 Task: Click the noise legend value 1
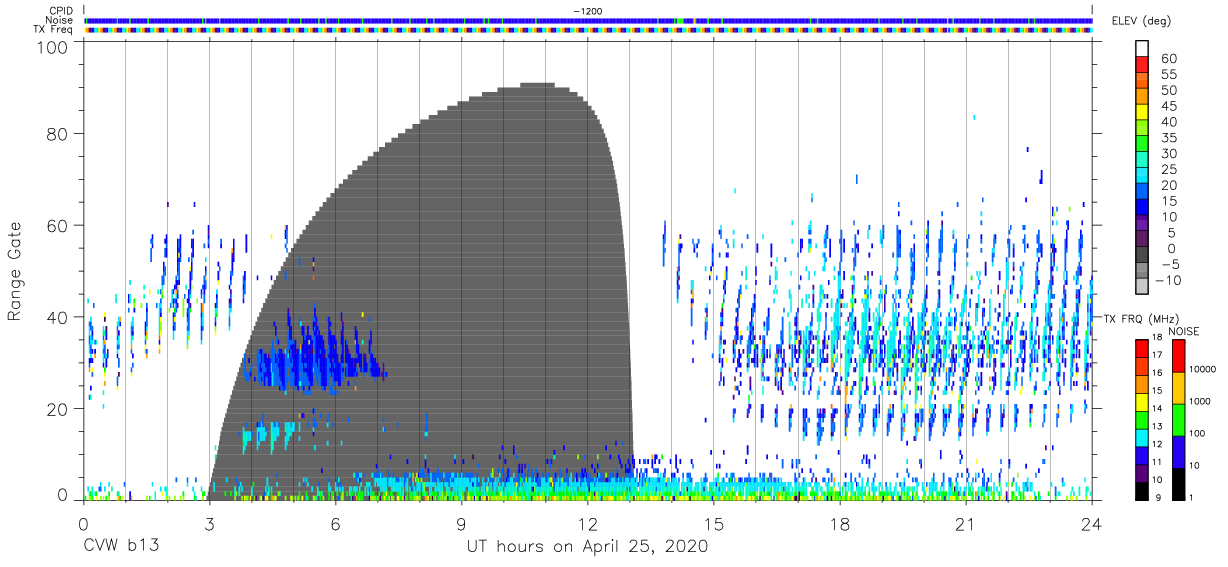click(1191, 497)
